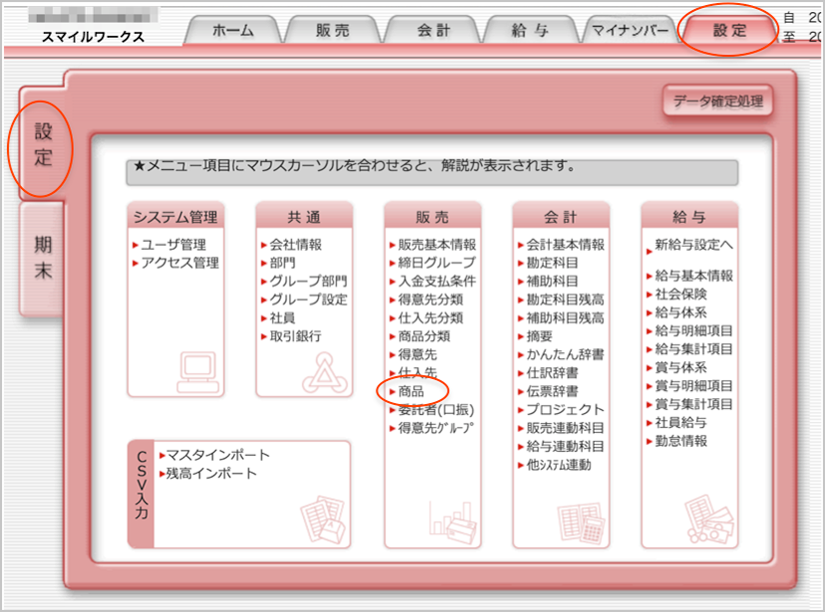This screenshot has height=612, width=825.
Task: Open 給与連動科目 link
Action: point(566,446)
